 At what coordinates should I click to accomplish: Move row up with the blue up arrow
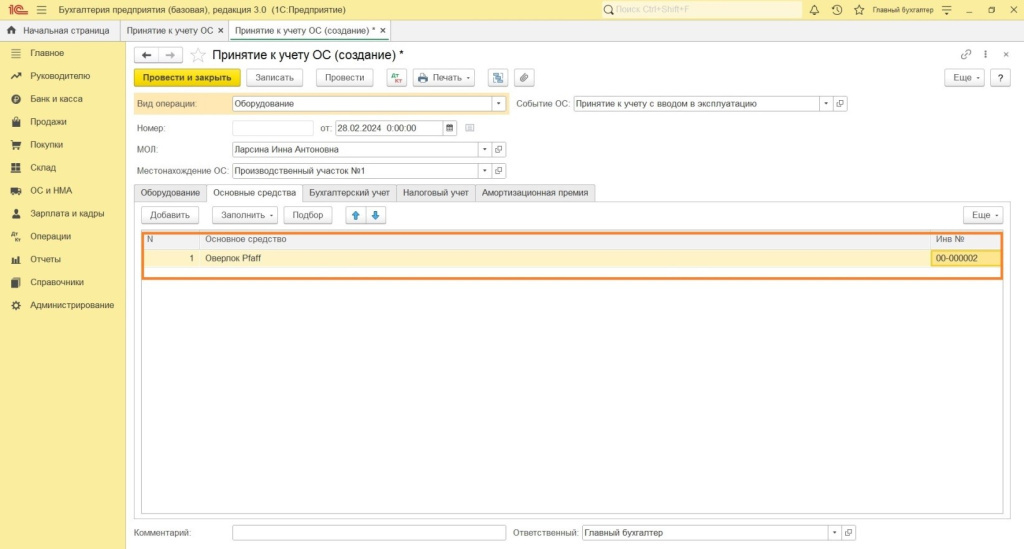(x=355, y=215)
